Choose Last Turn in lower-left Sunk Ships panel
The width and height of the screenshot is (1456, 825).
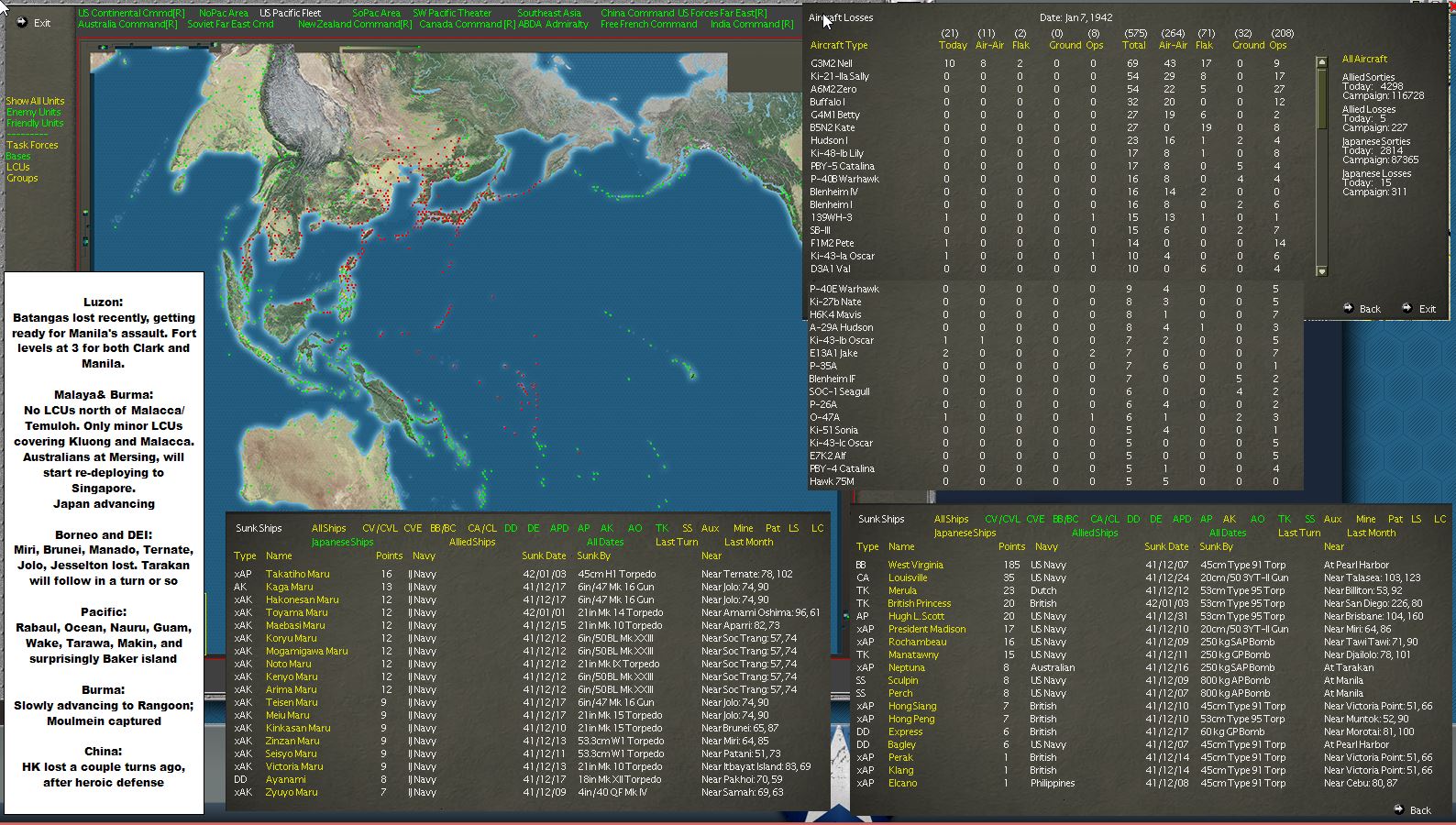click(x=677, y=542)
